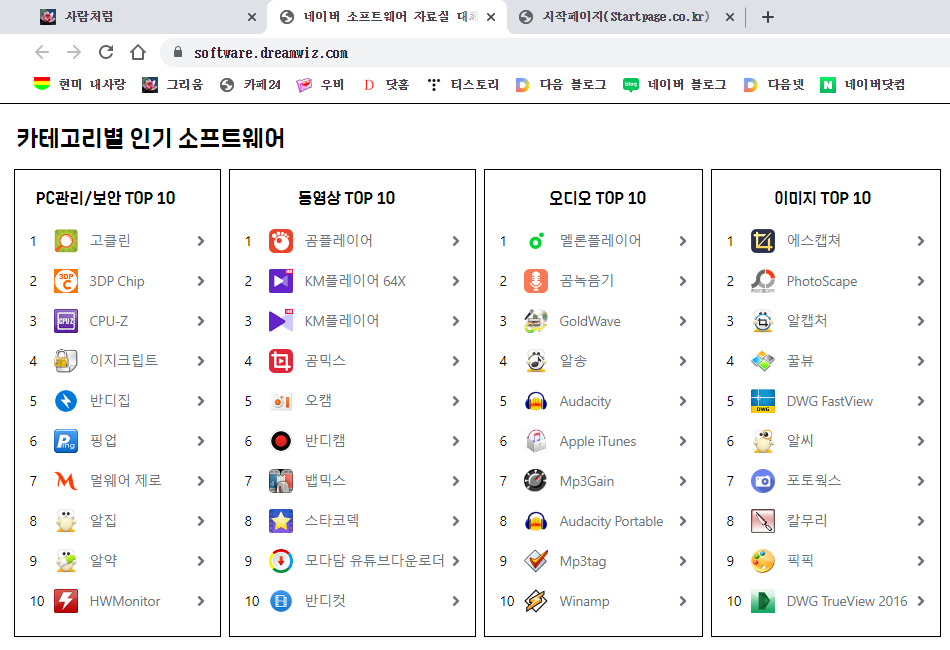Image resolution: width=950 pixels, height=650 pixels.
Task: Open the 꿀뷰 software link
Action: (x=800, y=361)
